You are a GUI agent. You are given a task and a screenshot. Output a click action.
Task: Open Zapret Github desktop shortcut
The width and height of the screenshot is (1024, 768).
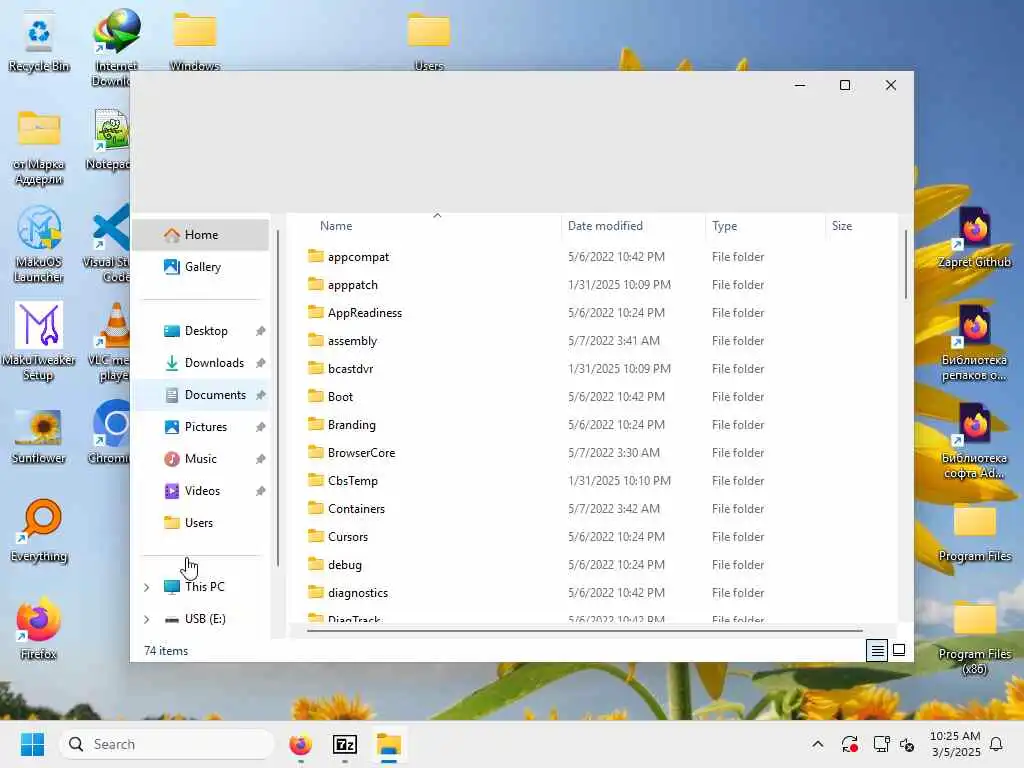coord(974,238)
